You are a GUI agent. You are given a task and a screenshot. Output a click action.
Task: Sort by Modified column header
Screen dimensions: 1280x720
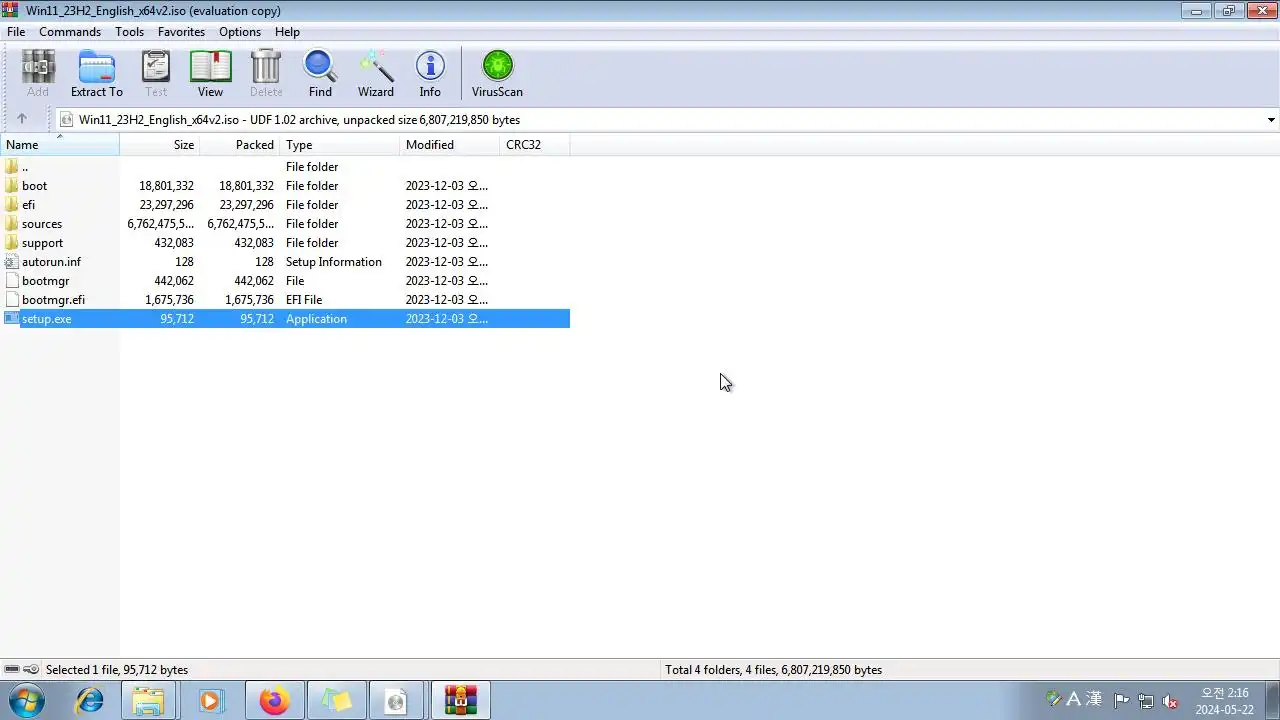(450, 145)
